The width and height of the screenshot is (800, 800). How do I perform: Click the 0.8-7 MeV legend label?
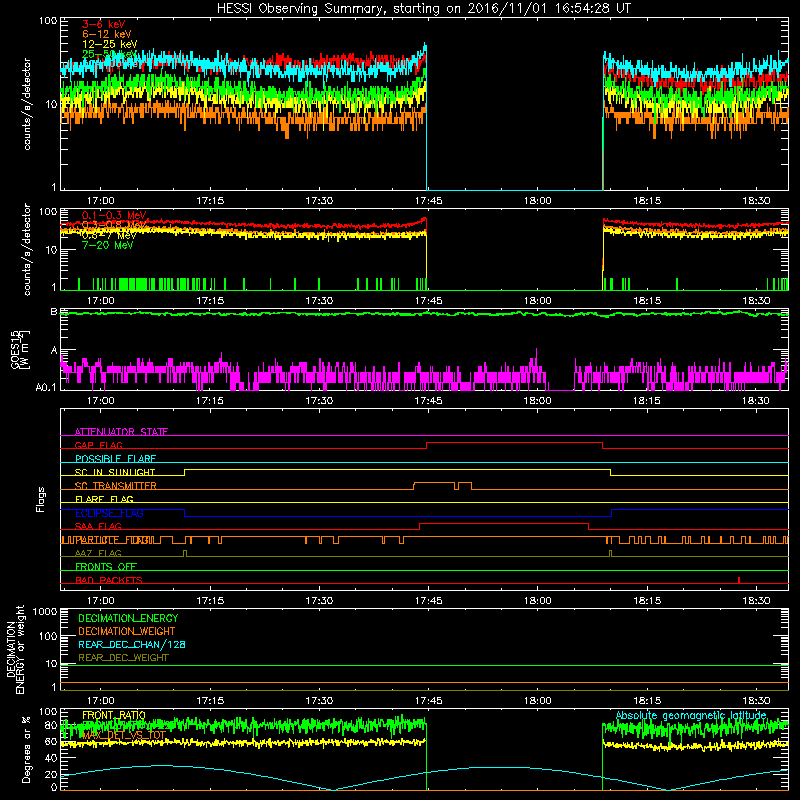(x=109, y=235)
